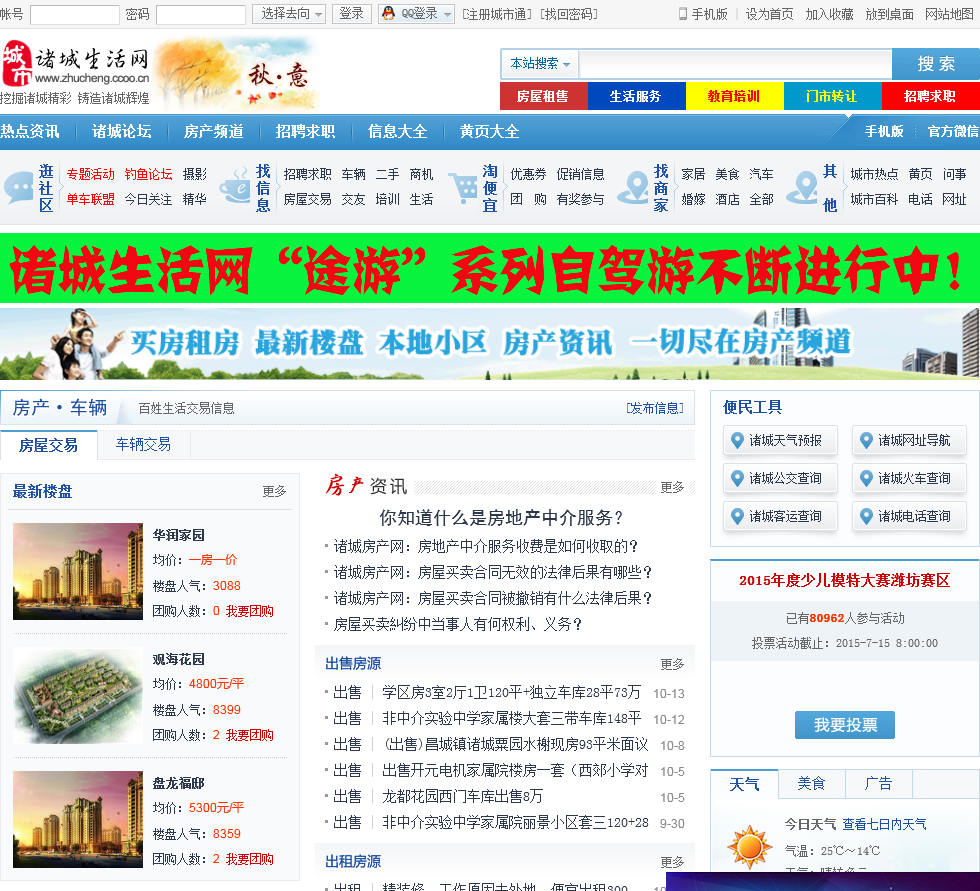This screenshot has height=891, width=980.
Task: Open the 盘龙福邸 property thumbnail
Action: (x=78, y=819)
